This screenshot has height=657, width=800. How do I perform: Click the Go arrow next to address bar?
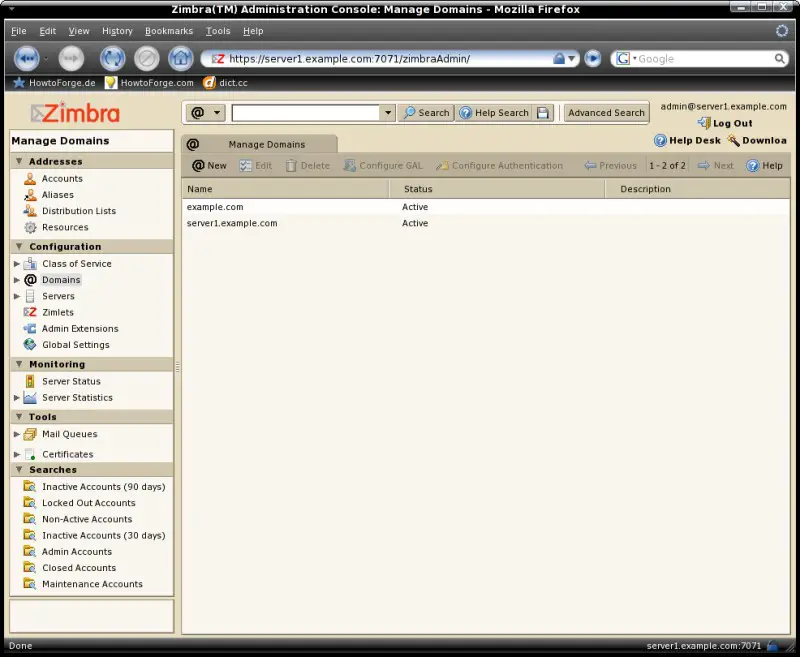(x=592, y=59)
